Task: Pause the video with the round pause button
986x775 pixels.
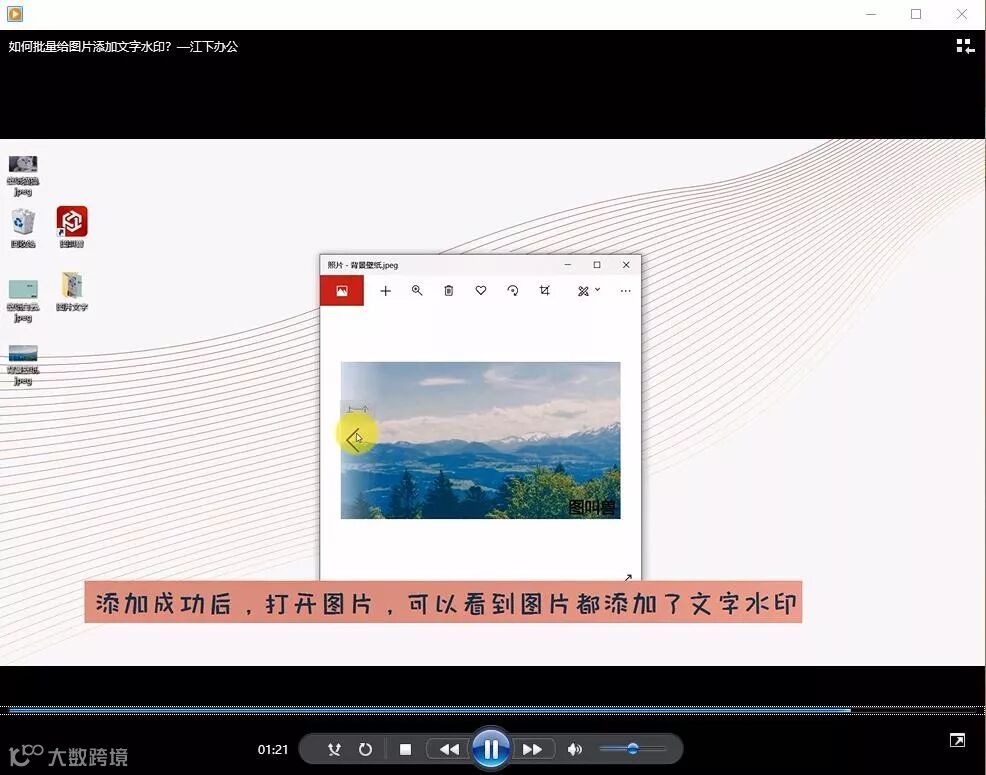Action: [490, 749]
